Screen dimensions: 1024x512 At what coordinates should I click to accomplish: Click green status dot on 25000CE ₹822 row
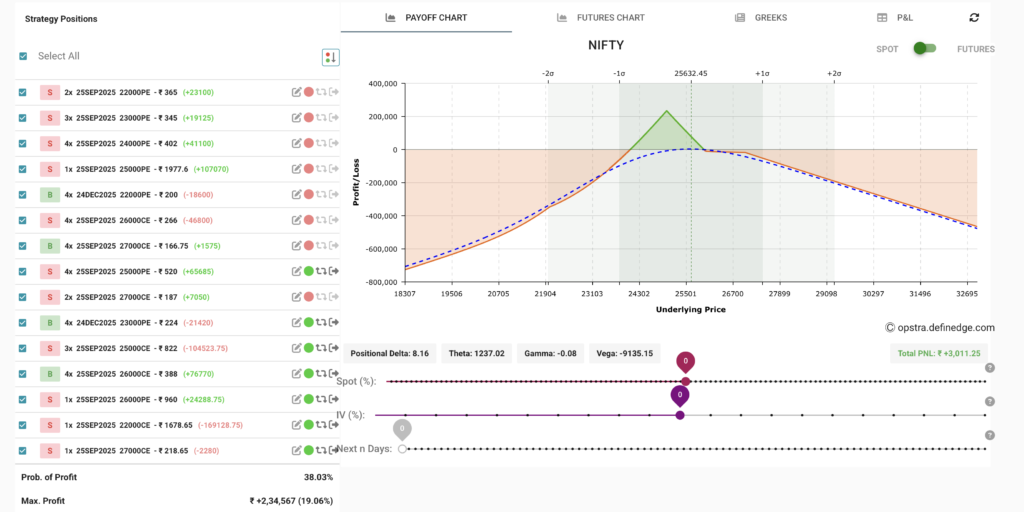tap(309, 348)
